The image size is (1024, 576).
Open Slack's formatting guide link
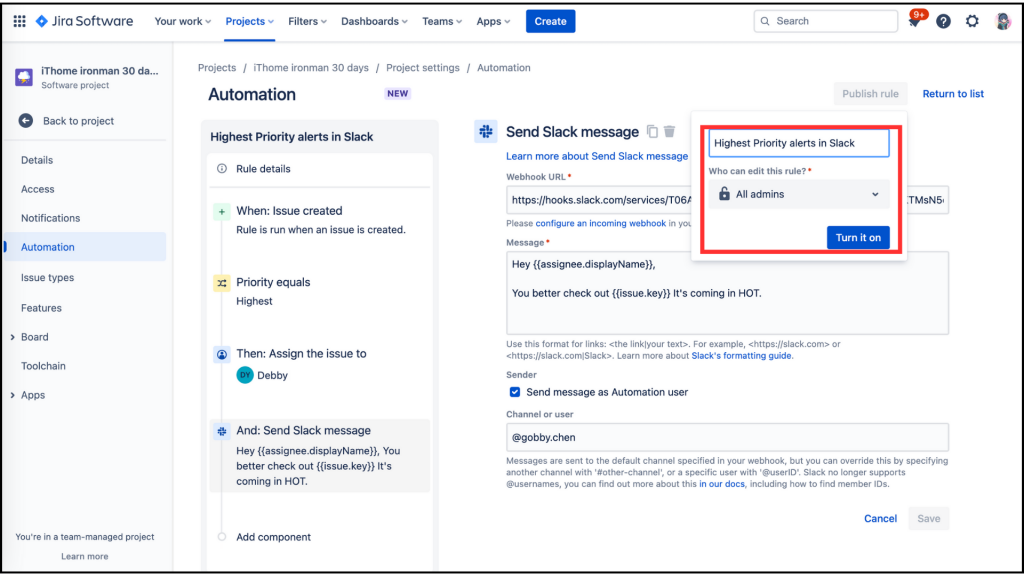click(x=741, y=356)
